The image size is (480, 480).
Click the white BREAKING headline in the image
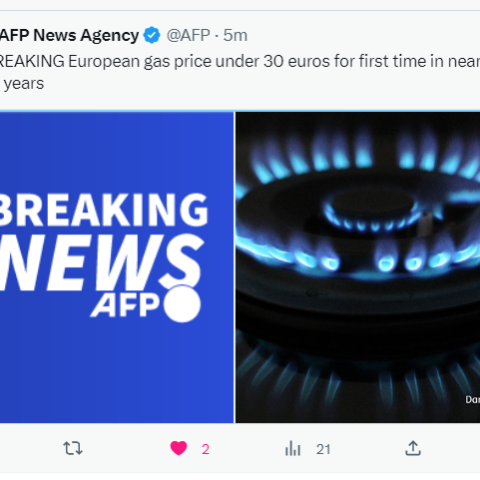(104, 209)
